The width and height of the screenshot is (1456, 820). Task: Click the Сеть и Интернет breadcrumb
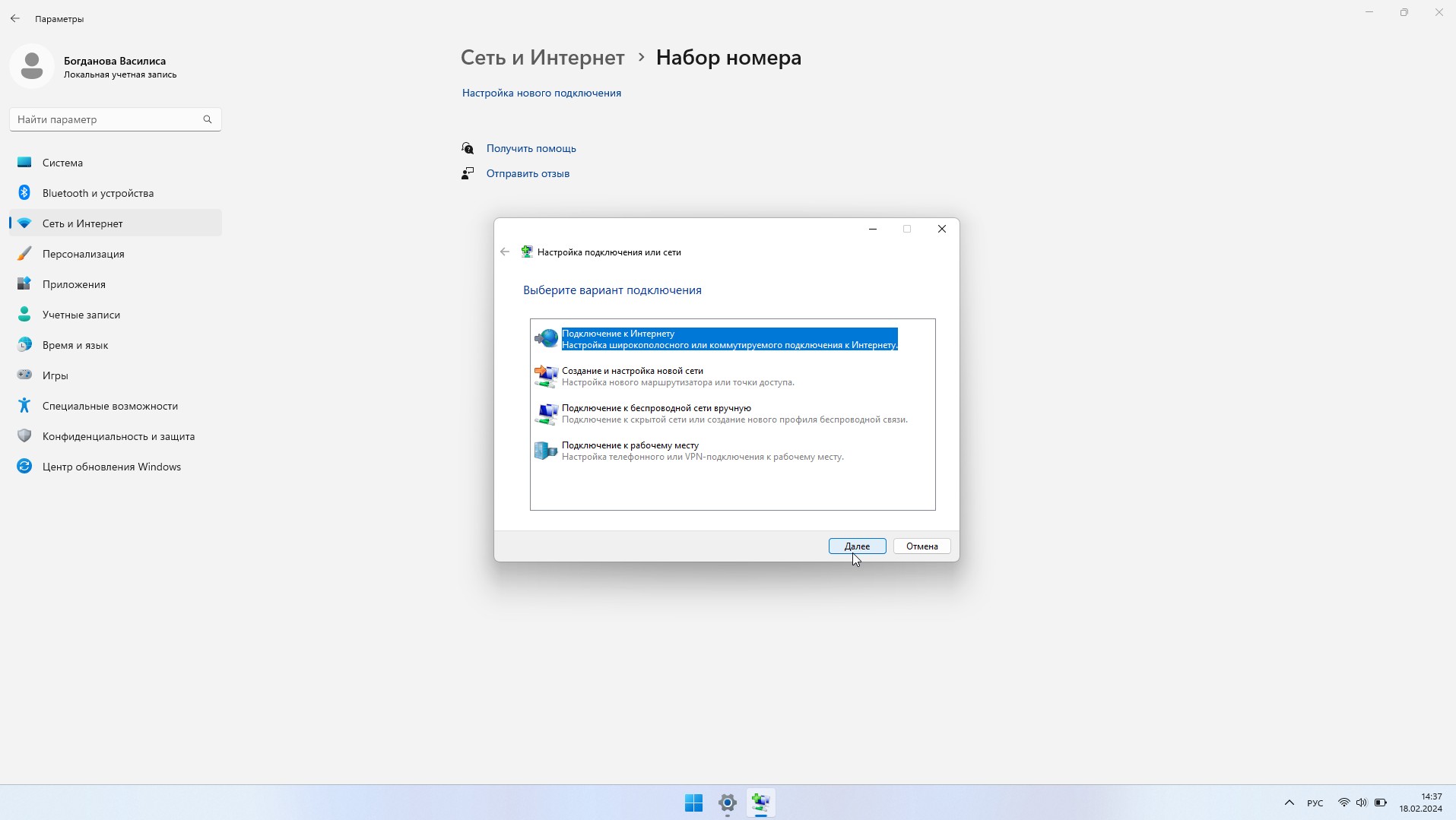(542, 58)
